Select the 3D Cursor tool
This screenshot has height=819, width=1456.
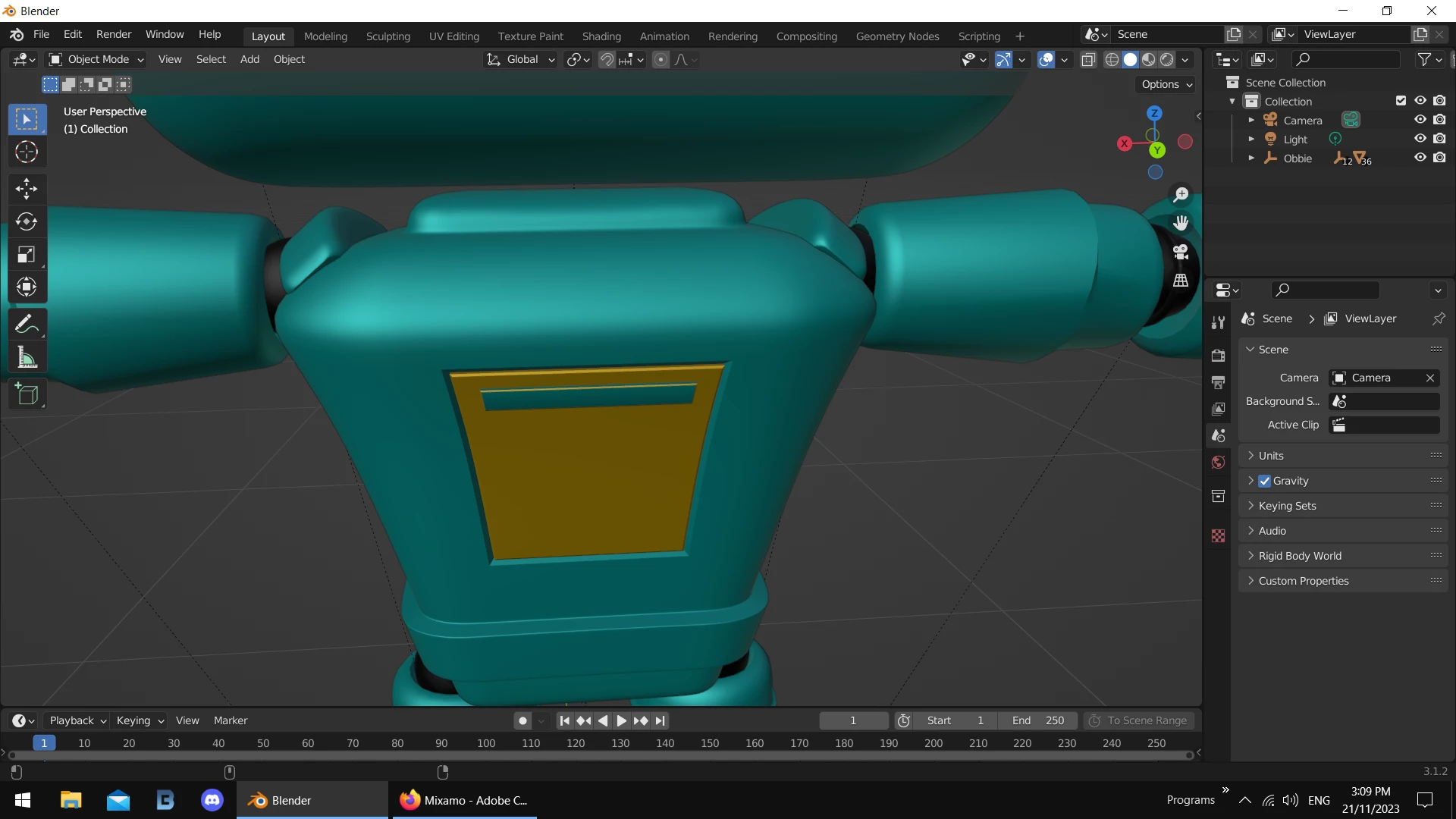(27, 152)
